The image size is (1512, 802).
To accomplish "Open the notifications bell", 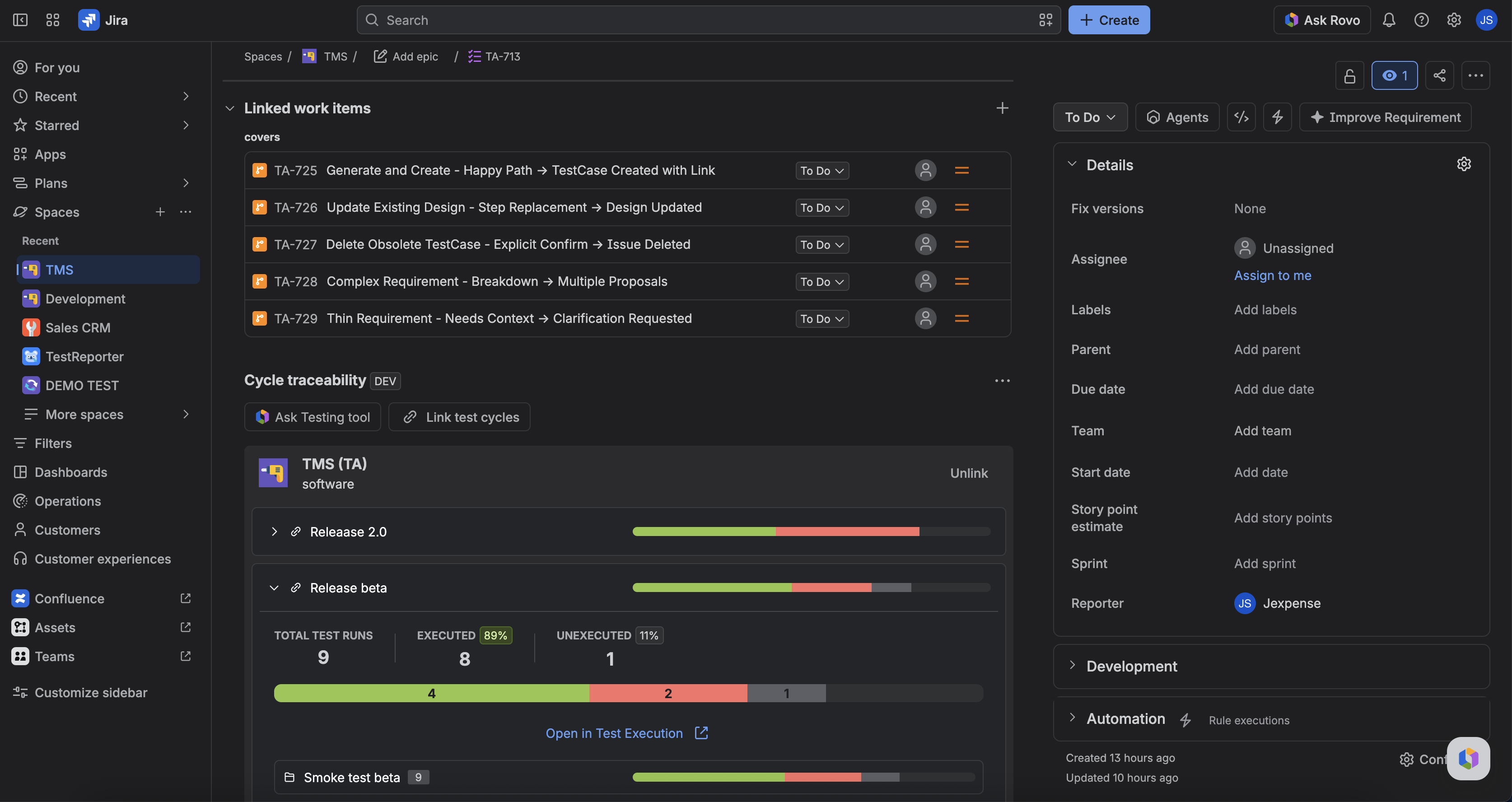I will point(1389,20).
